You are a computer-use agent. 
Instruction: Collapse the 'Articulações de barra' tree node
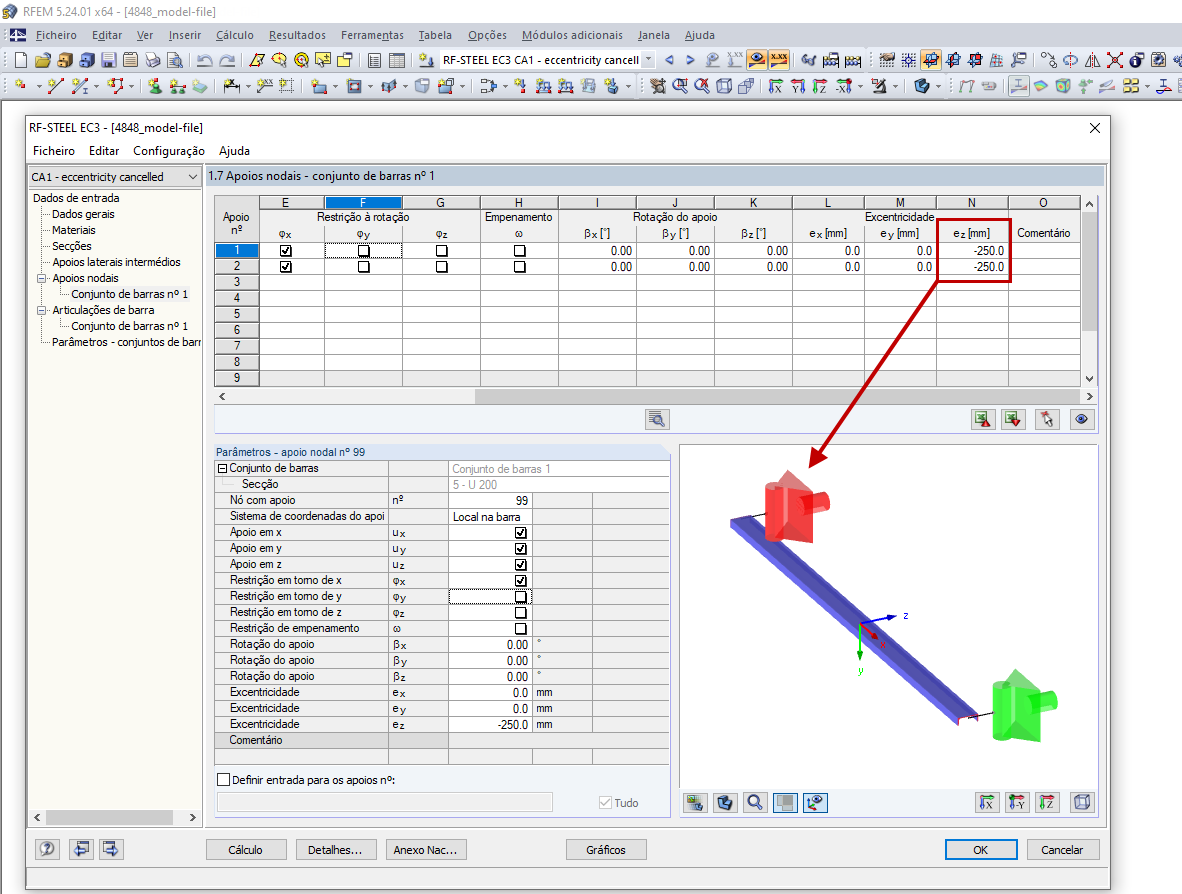point(42,310)
